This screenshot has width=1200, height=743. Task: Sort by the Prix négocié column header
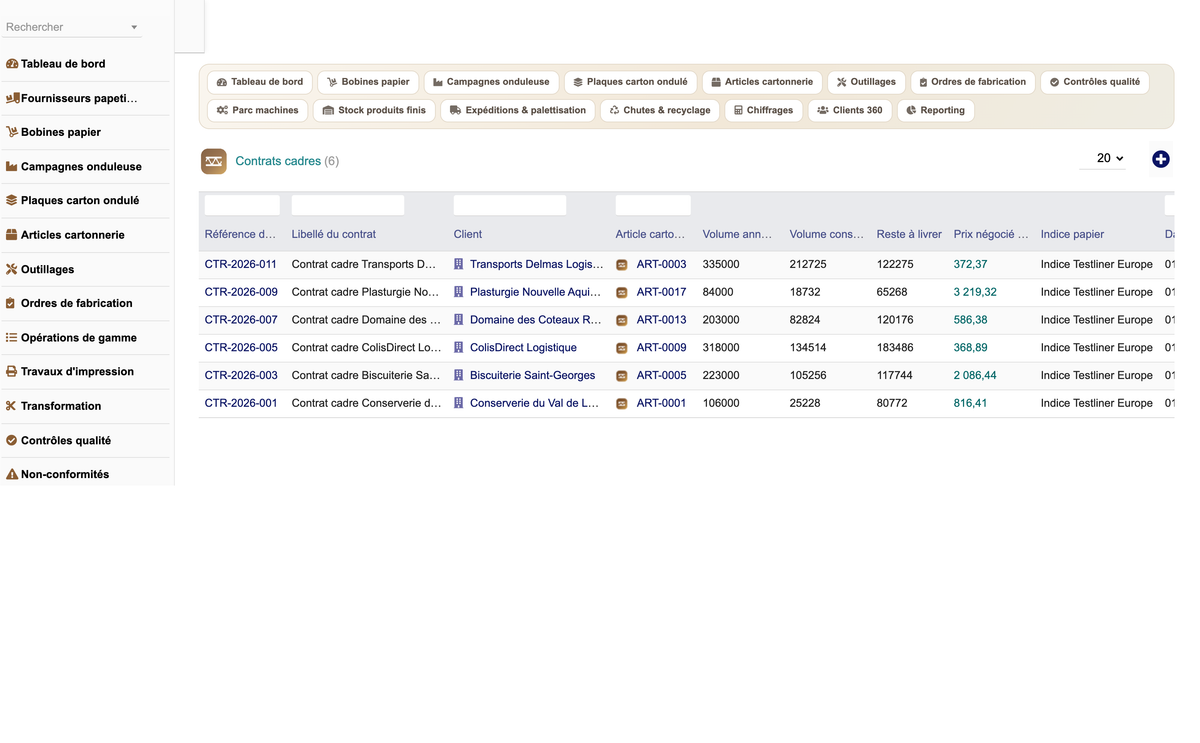click(991, 235)
